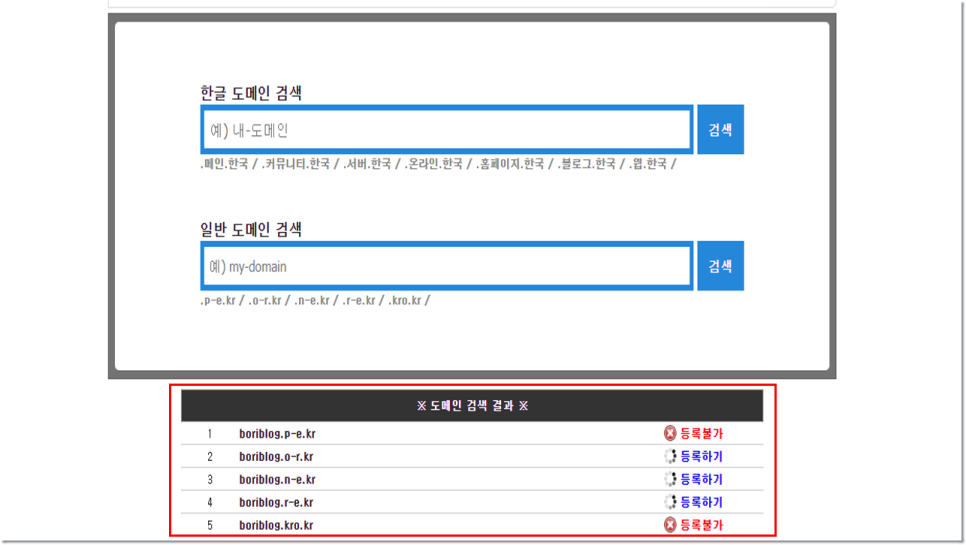Click 등록불가 label for boriblog.p-e.kr
This screenshot has height=545, width=966.
click(x=701, y=434)
